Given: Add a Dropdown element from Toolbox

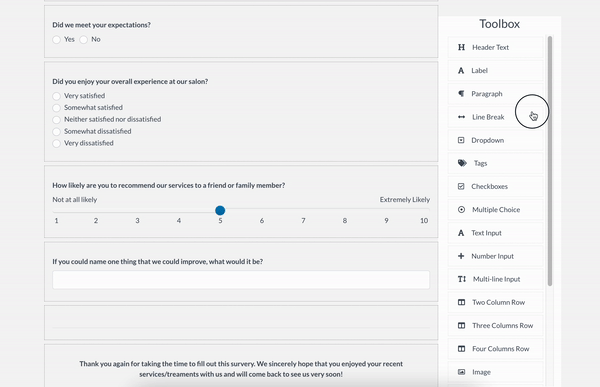Looking at the screenshot, I should [496, 140].
